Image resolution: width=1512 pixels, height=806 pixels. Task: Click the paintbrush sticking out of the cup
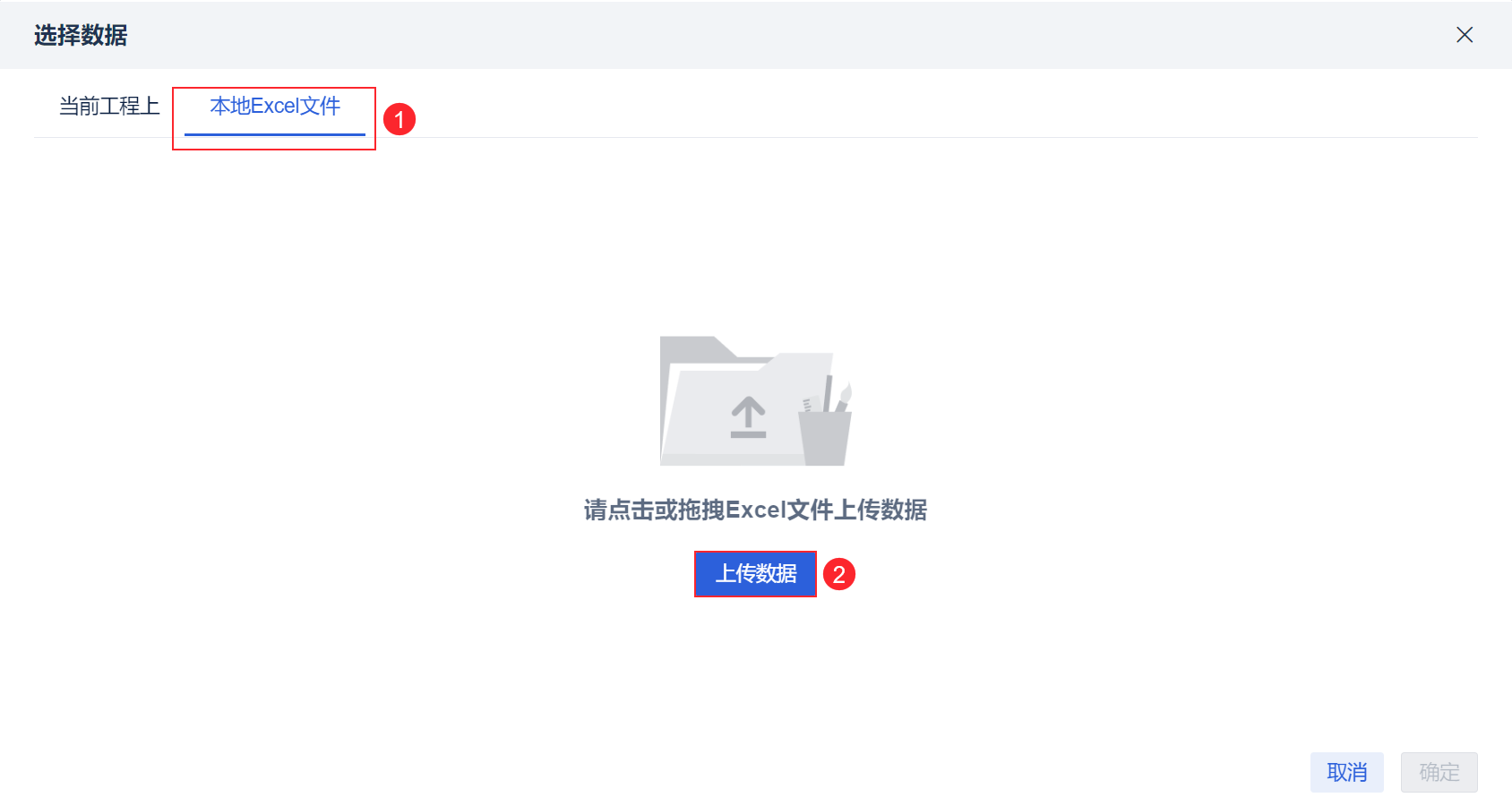844,395
